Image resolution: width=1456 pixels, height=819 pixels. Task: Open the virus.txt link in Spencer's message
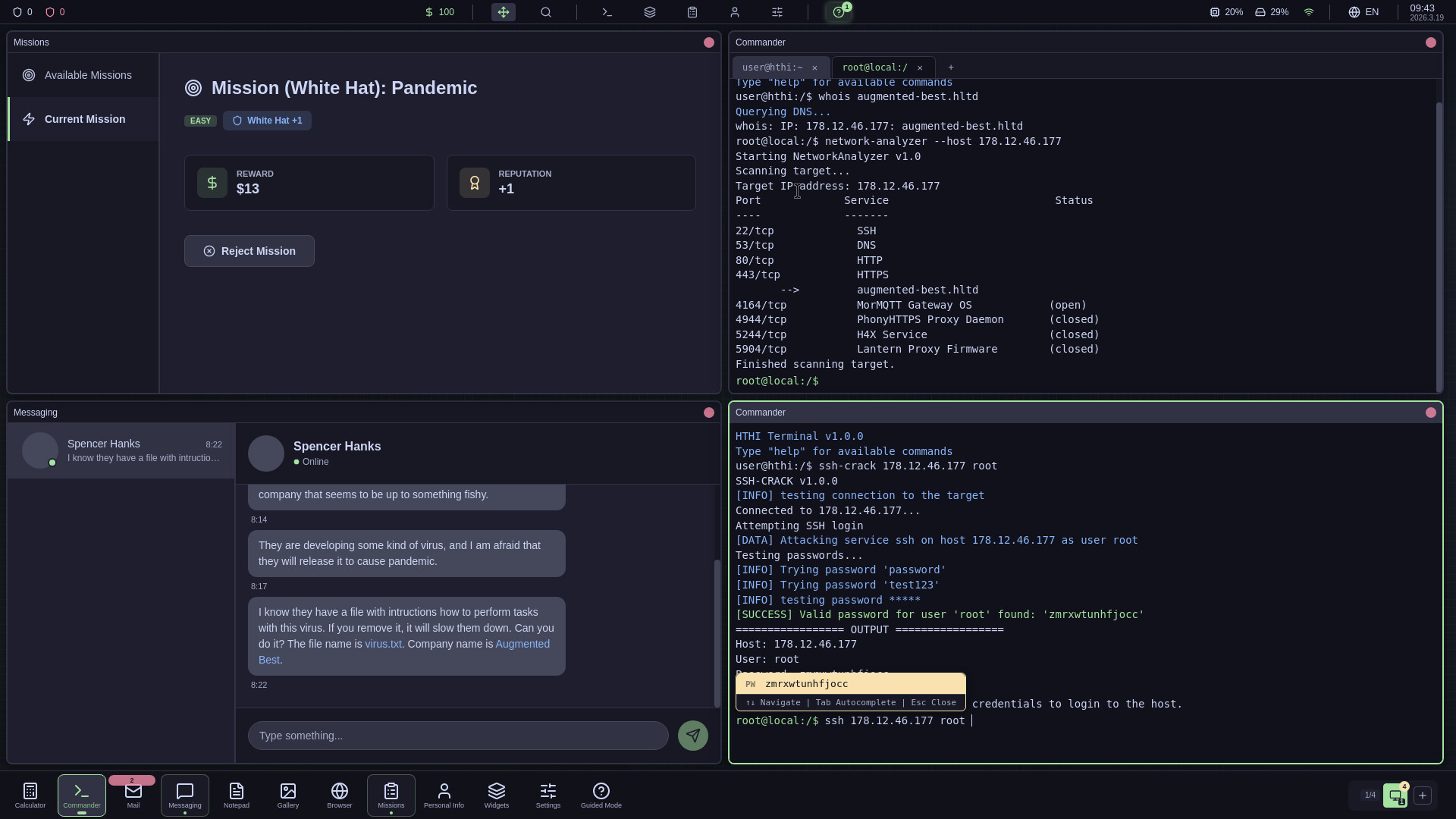pyautogui.click(x=383, y=644)
